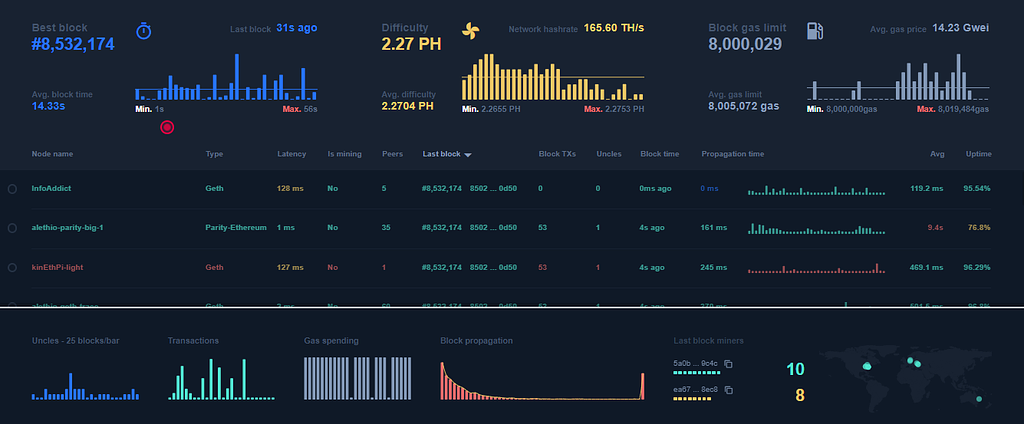Sort nodes by Peers column
The height and width of the screenshot is (424, 1024).
click(392, 154)
